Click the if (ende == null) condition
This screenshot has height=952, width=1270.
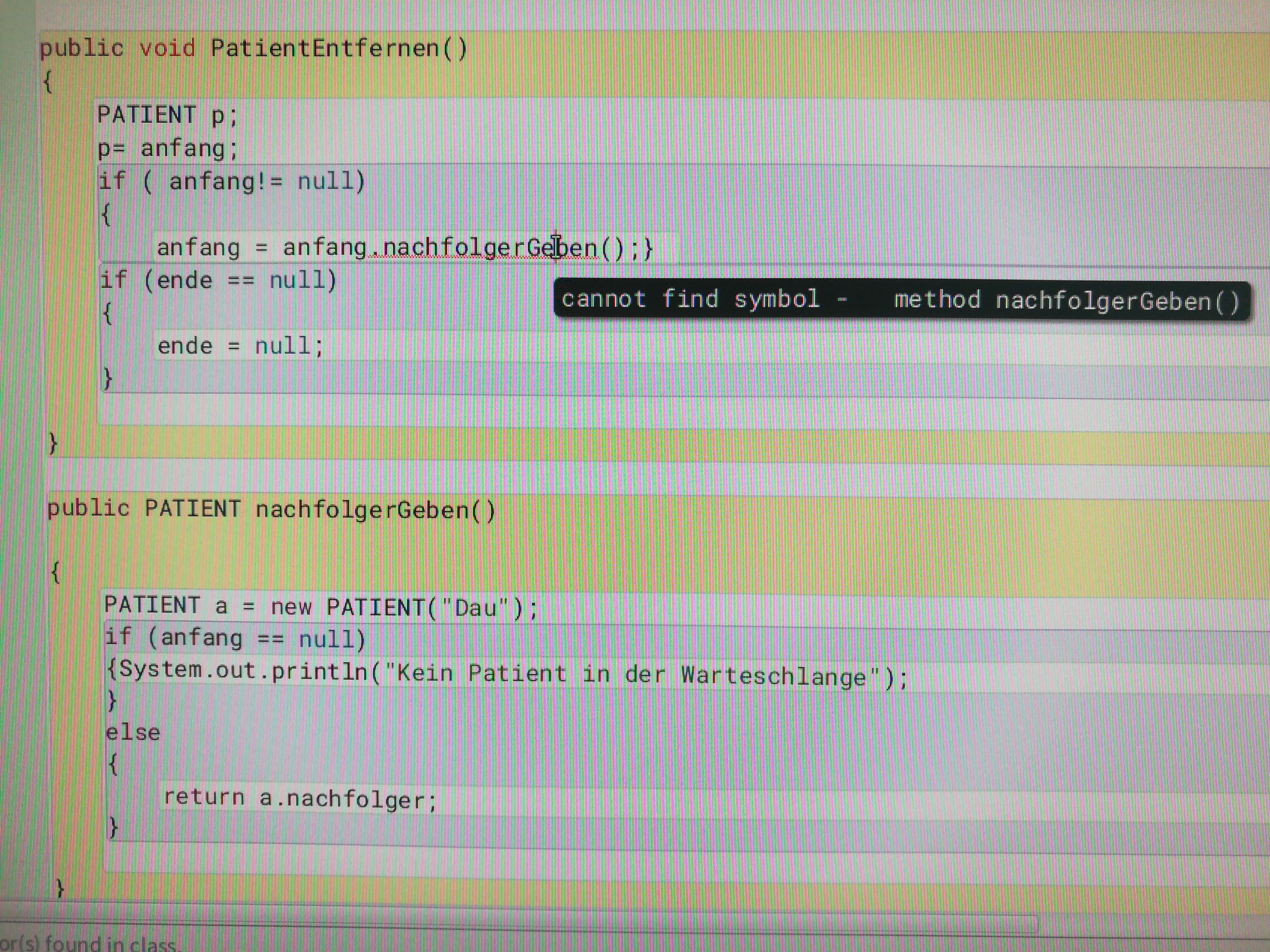(218, 280)
